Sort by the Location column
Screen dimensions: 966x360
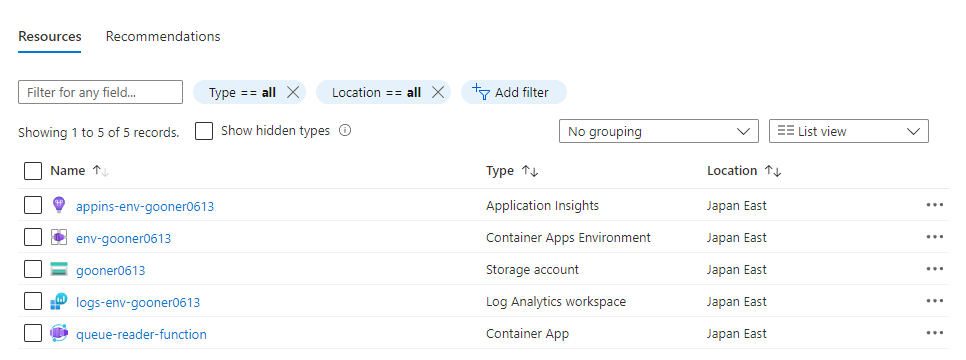744,171
